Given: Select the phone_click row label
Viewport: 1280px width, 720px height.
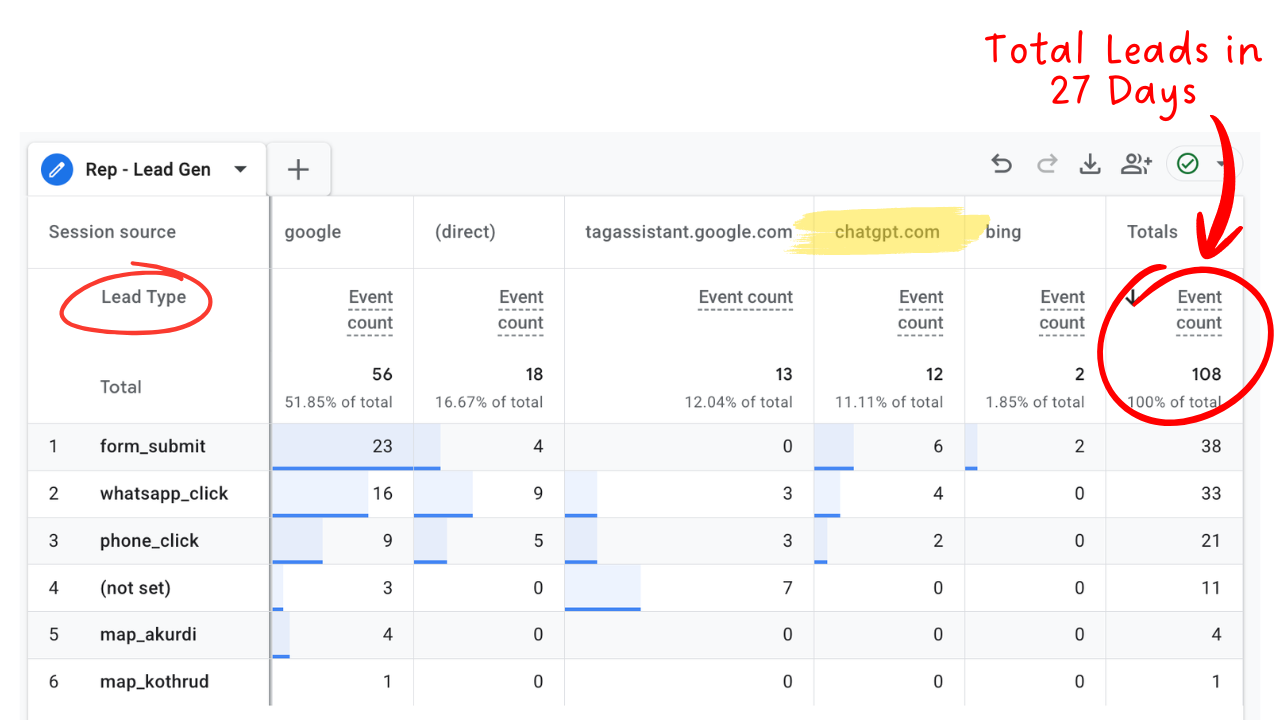Looking at the screenshot, I should (150, 540).
